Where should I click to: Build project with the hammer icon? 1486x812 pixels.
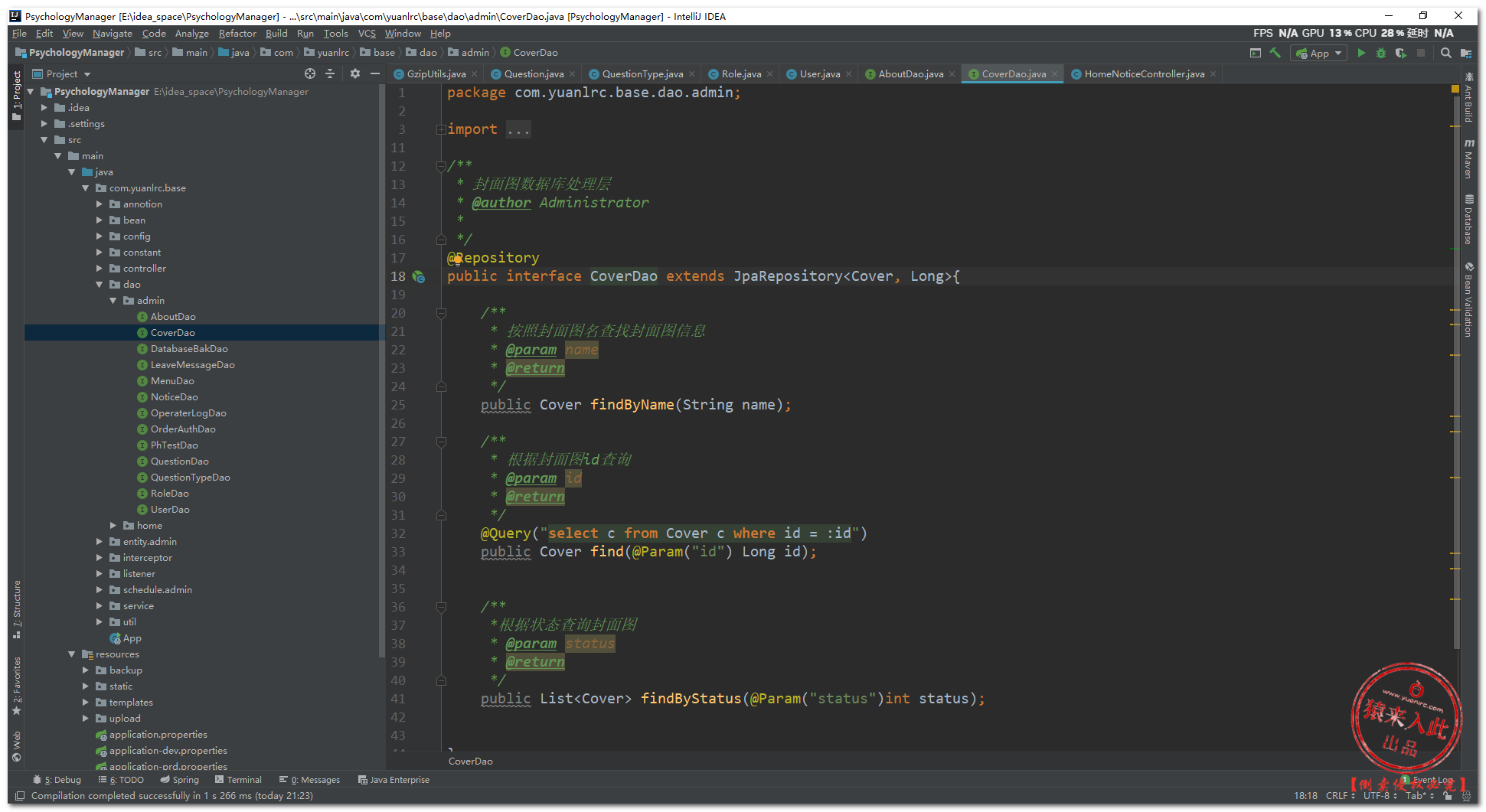click(x=1275, y=53)
